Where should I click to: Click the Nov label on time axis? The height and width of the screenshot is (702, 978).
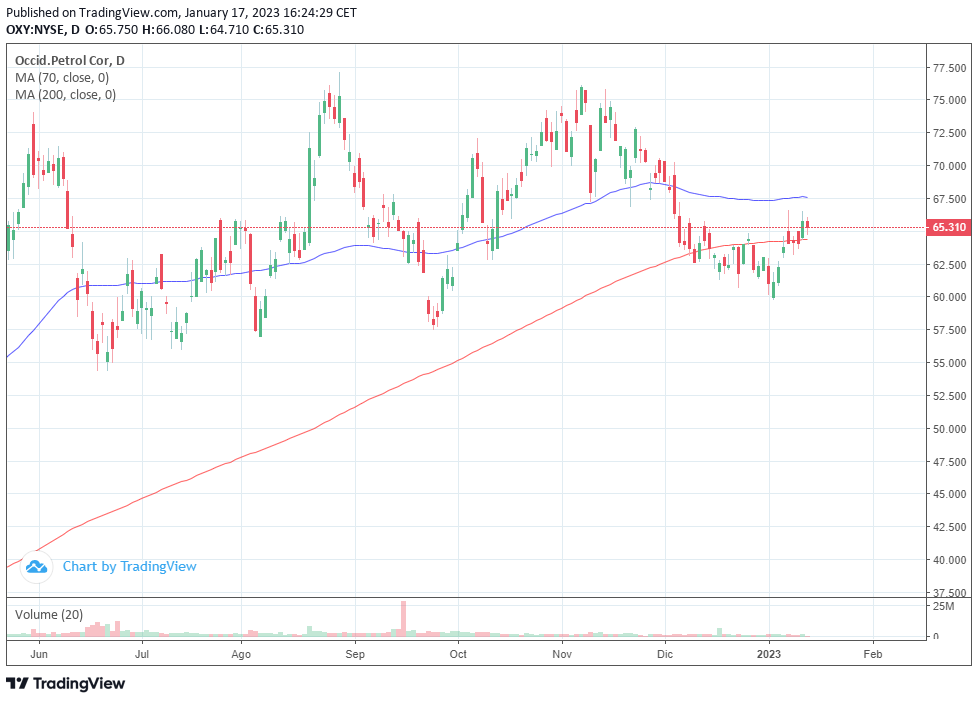coord(562,654)
